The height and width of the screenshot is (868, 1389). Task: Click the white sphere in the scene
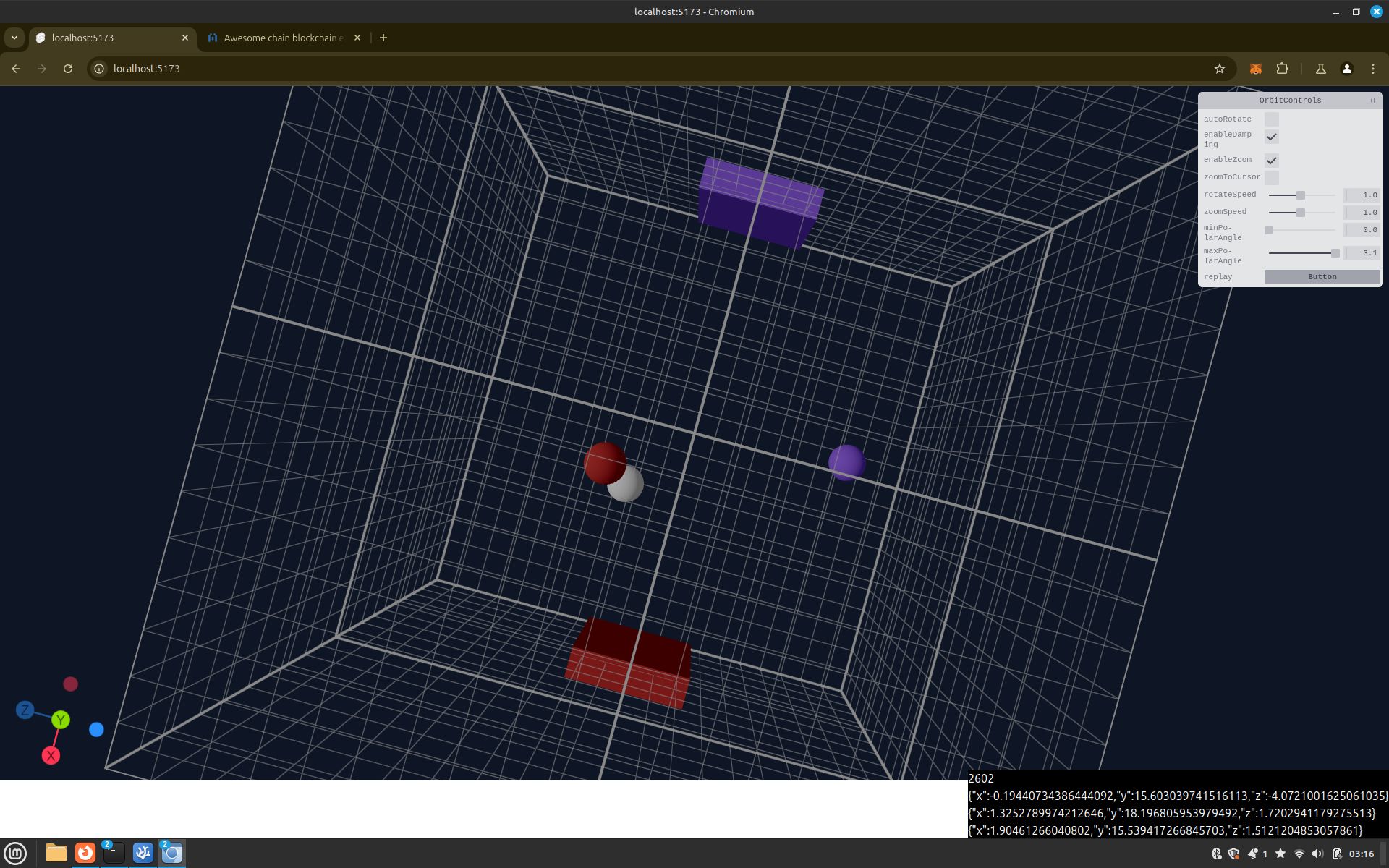click(629, 488)
